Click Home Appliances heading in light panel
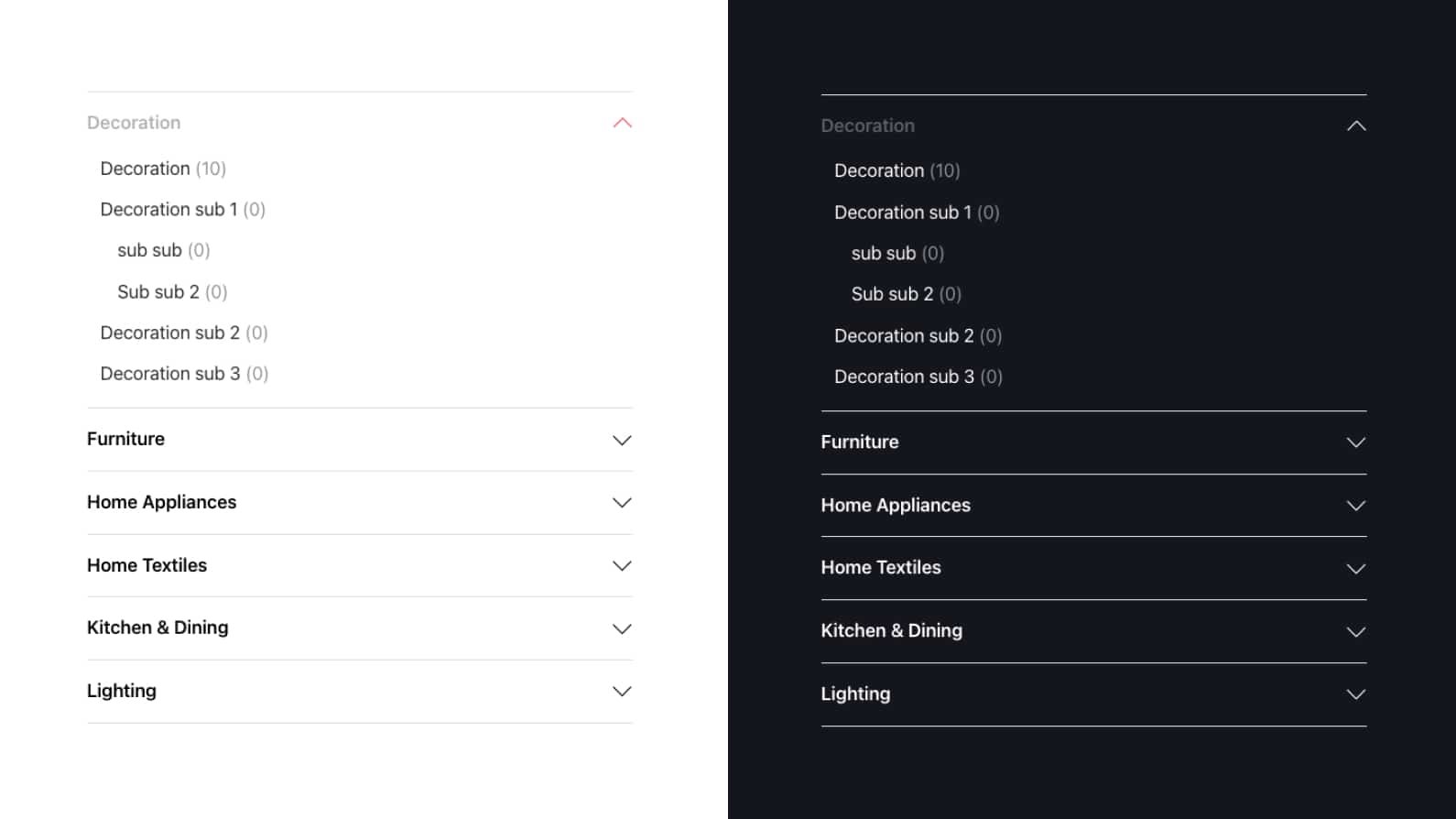This screenshot has height=819, width=1456. click(161, 502)
